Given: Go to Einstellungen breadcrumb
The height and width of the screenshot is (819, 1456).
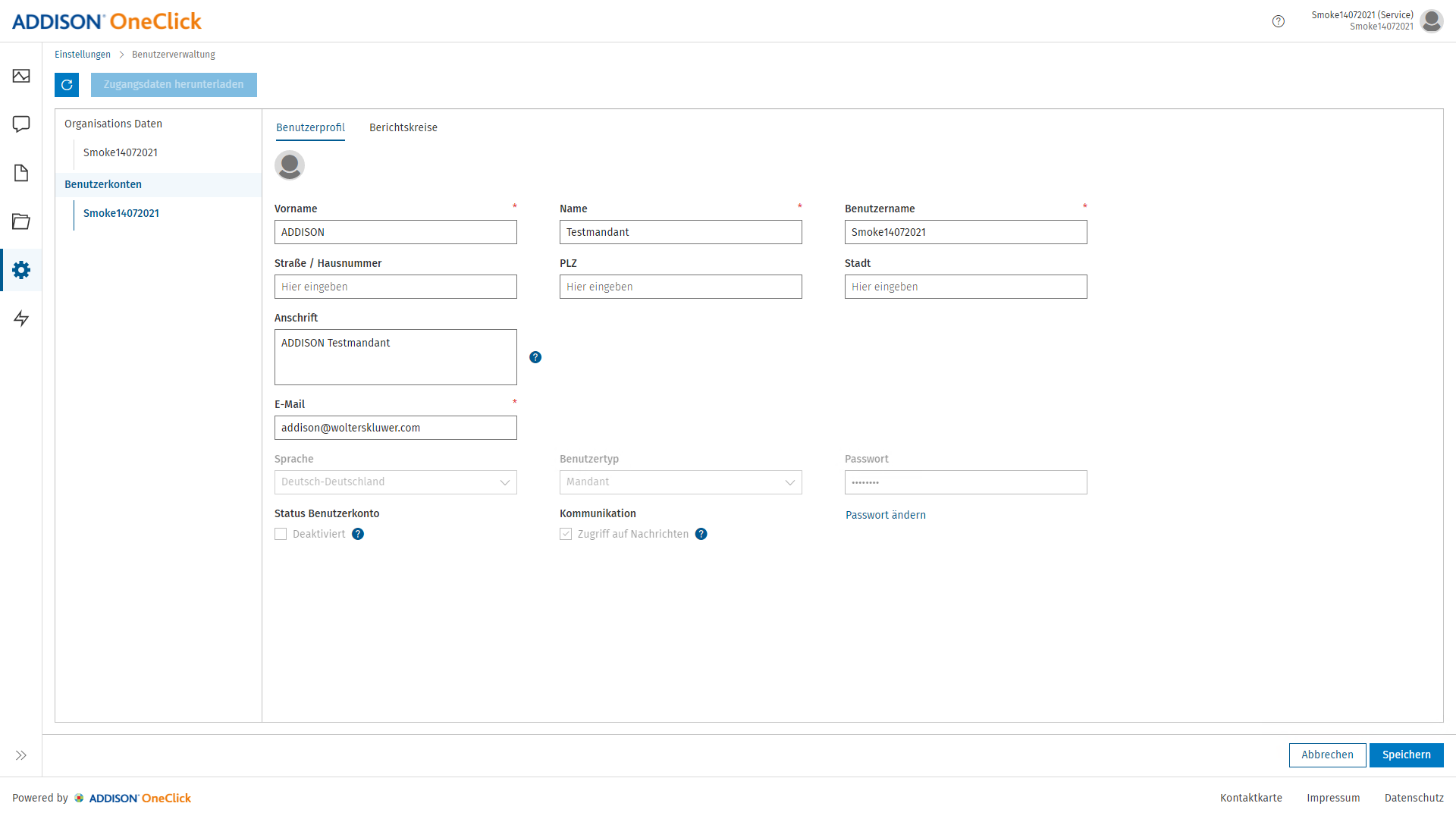Looking at the screenshot, I should 83,55.
